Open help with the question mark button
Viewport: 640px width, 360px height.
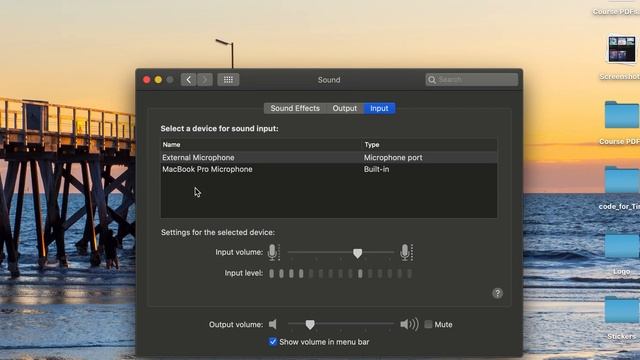pos(497,293)
